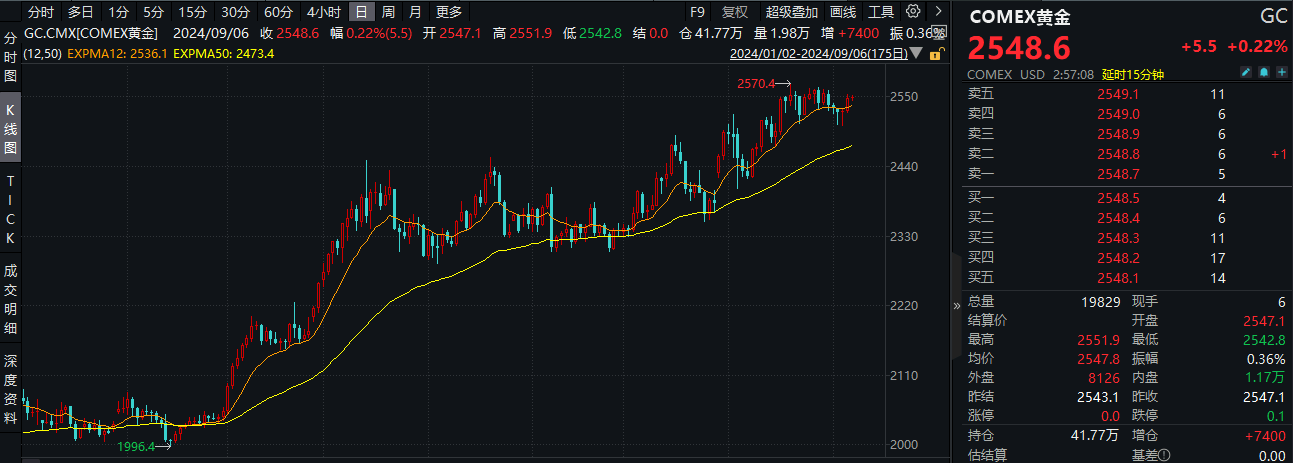The height and width of the screenshot is (463, 1293).
Task: Select the 月 monthly interval
Action: tap(415, 12)
